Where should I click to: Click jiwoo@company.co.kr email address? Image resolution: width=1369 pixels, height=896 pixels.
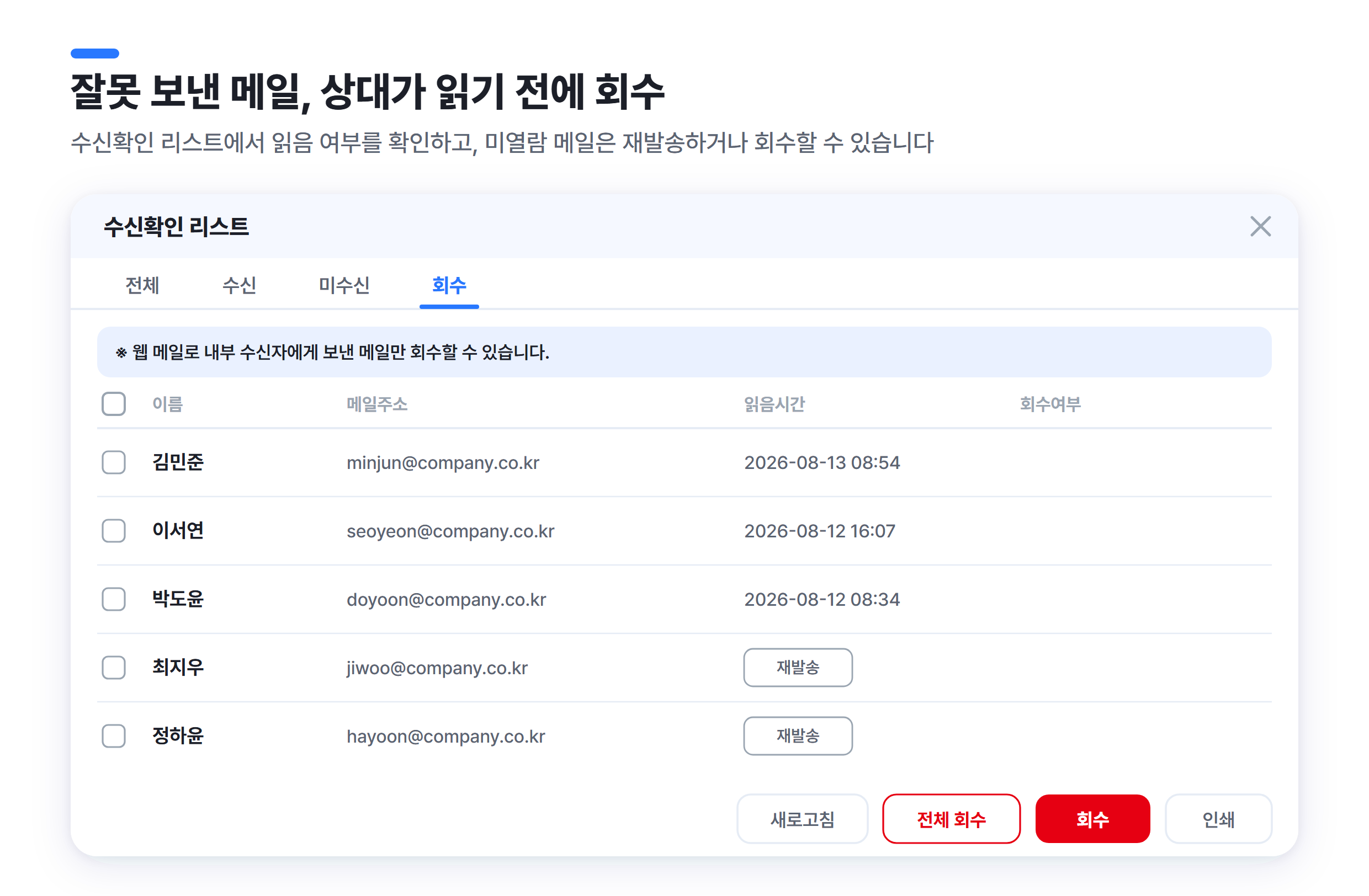(x=437, y=668)
